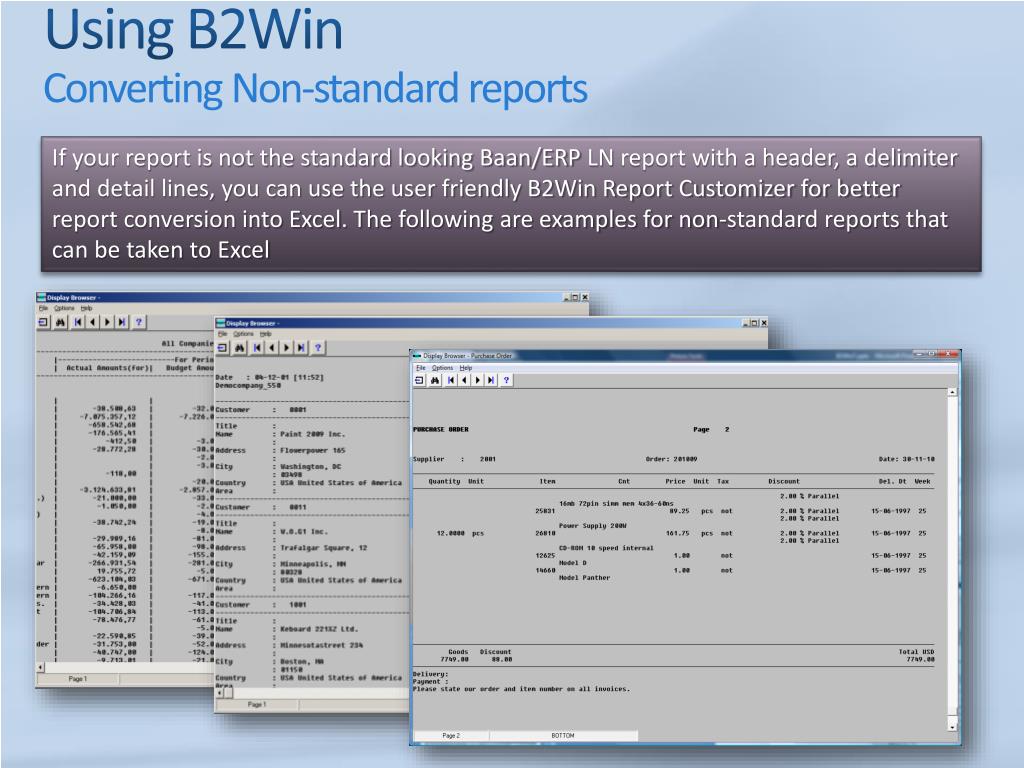Click 'Supplier : 2001' text
Image resolution: width=1024 pixels, height=768 pixels.
454,459
